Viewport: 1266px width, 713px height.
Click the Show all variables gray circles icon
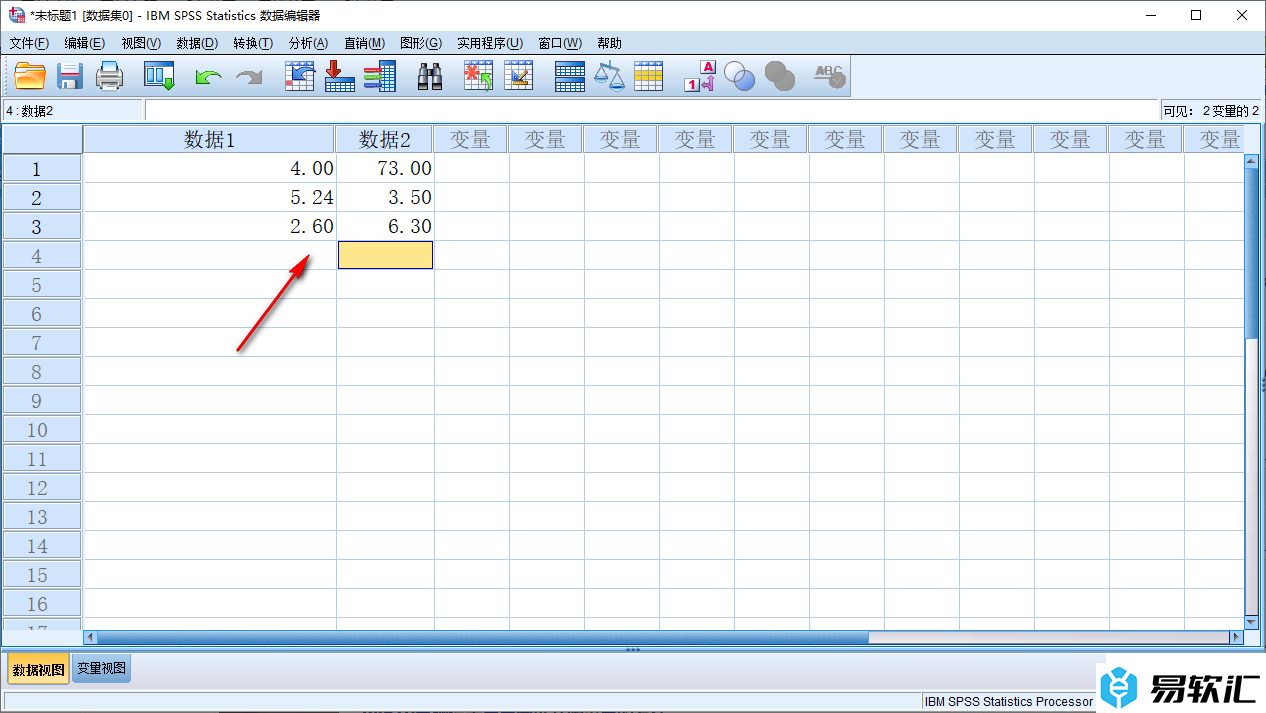tap(780, 76)
